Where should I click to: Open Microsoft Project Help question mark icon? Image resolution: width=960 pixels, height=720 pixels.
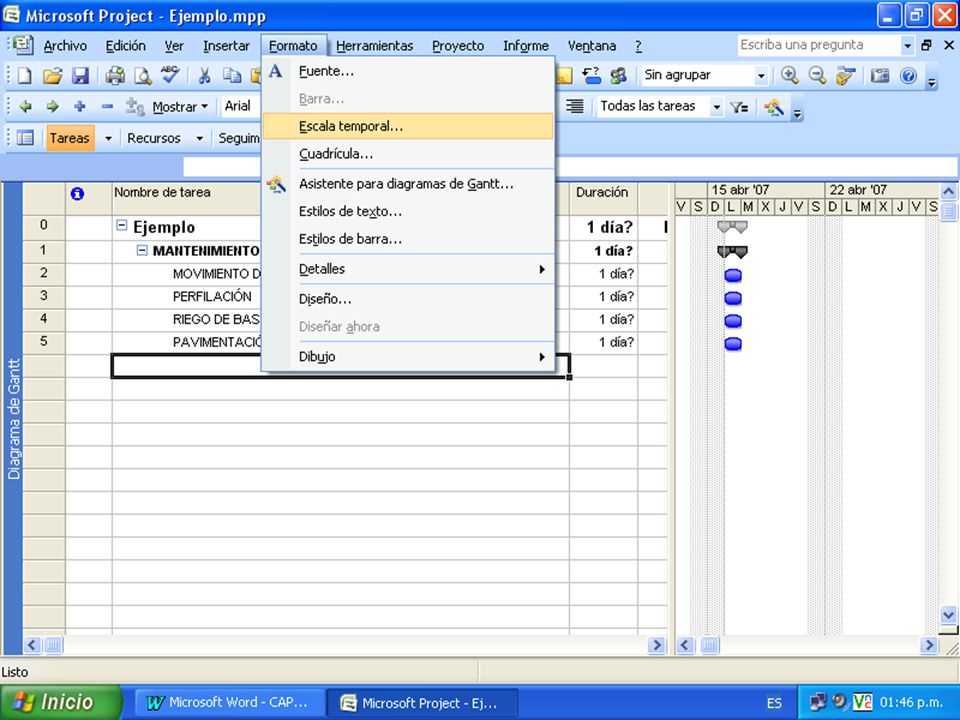tap(909, 75)
